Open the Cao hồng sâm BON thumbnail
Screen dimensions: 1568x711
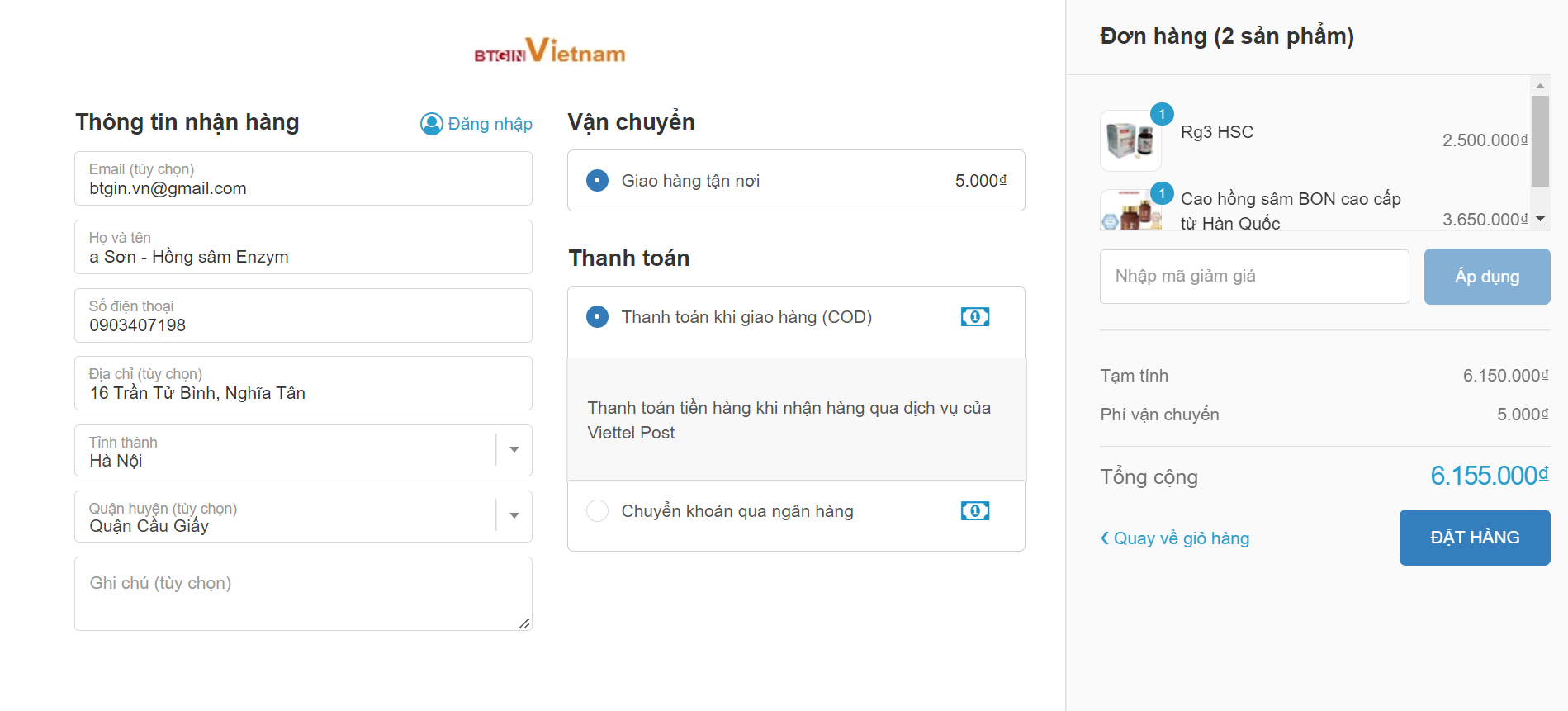[1130, 212]
